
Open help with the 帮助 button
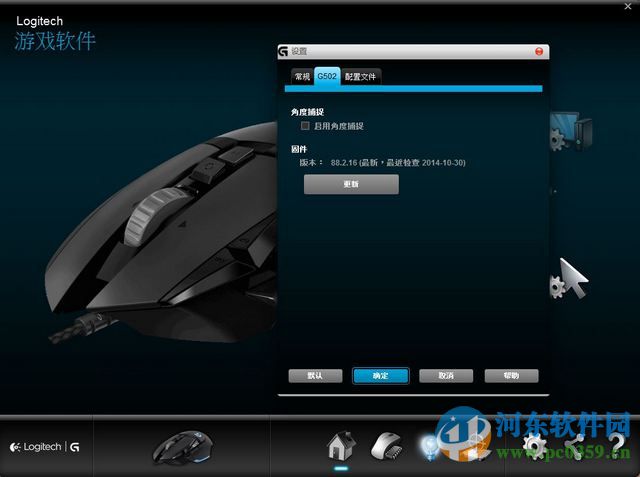(511, 376)
